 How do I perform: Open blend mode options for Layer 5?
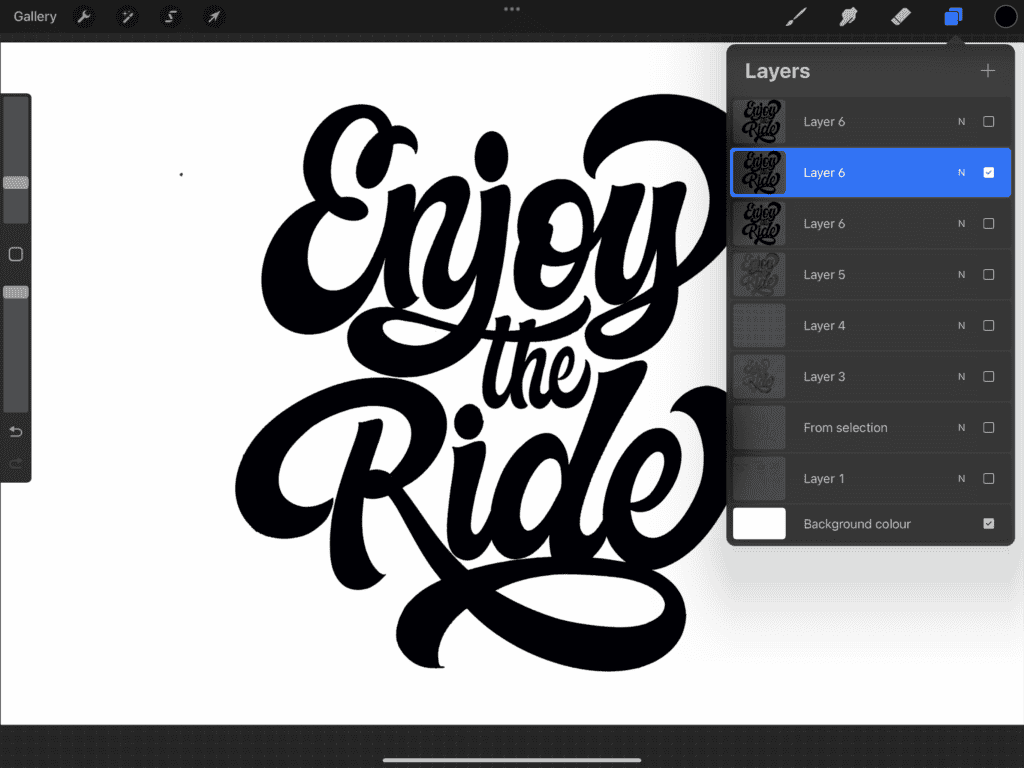coord(961,274)
